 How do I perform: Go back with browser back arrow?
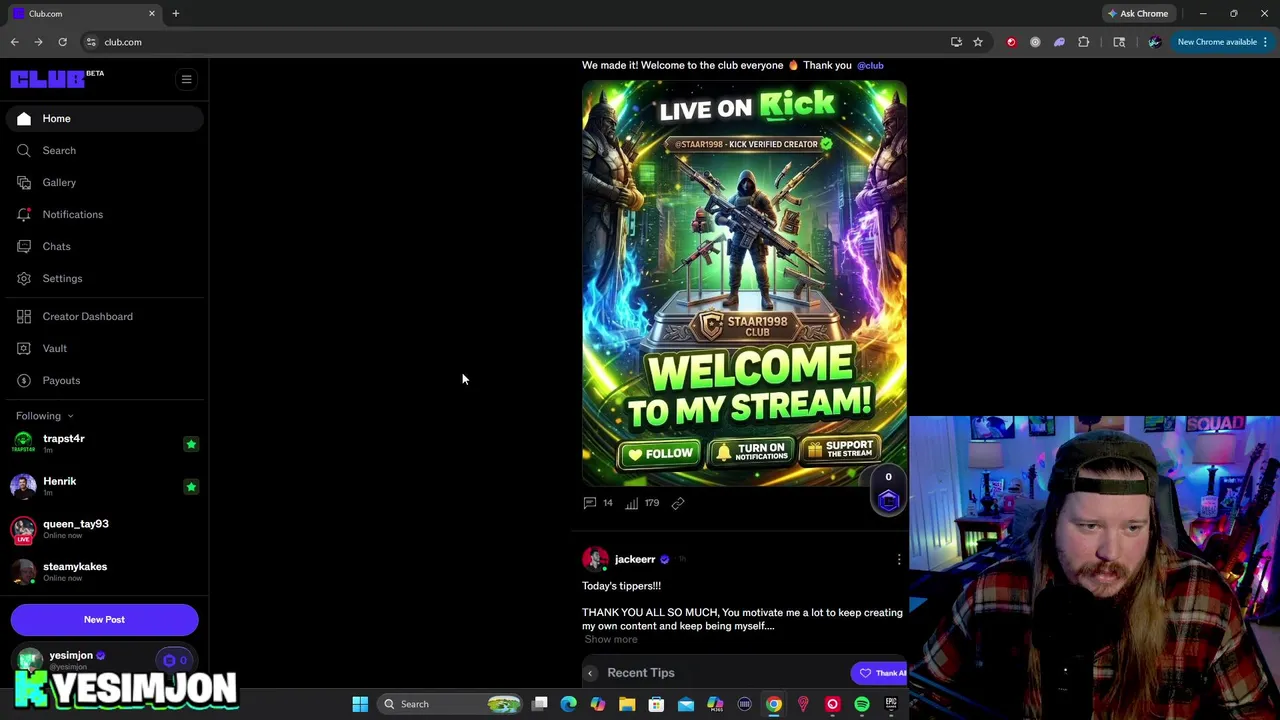pos(14,42)
